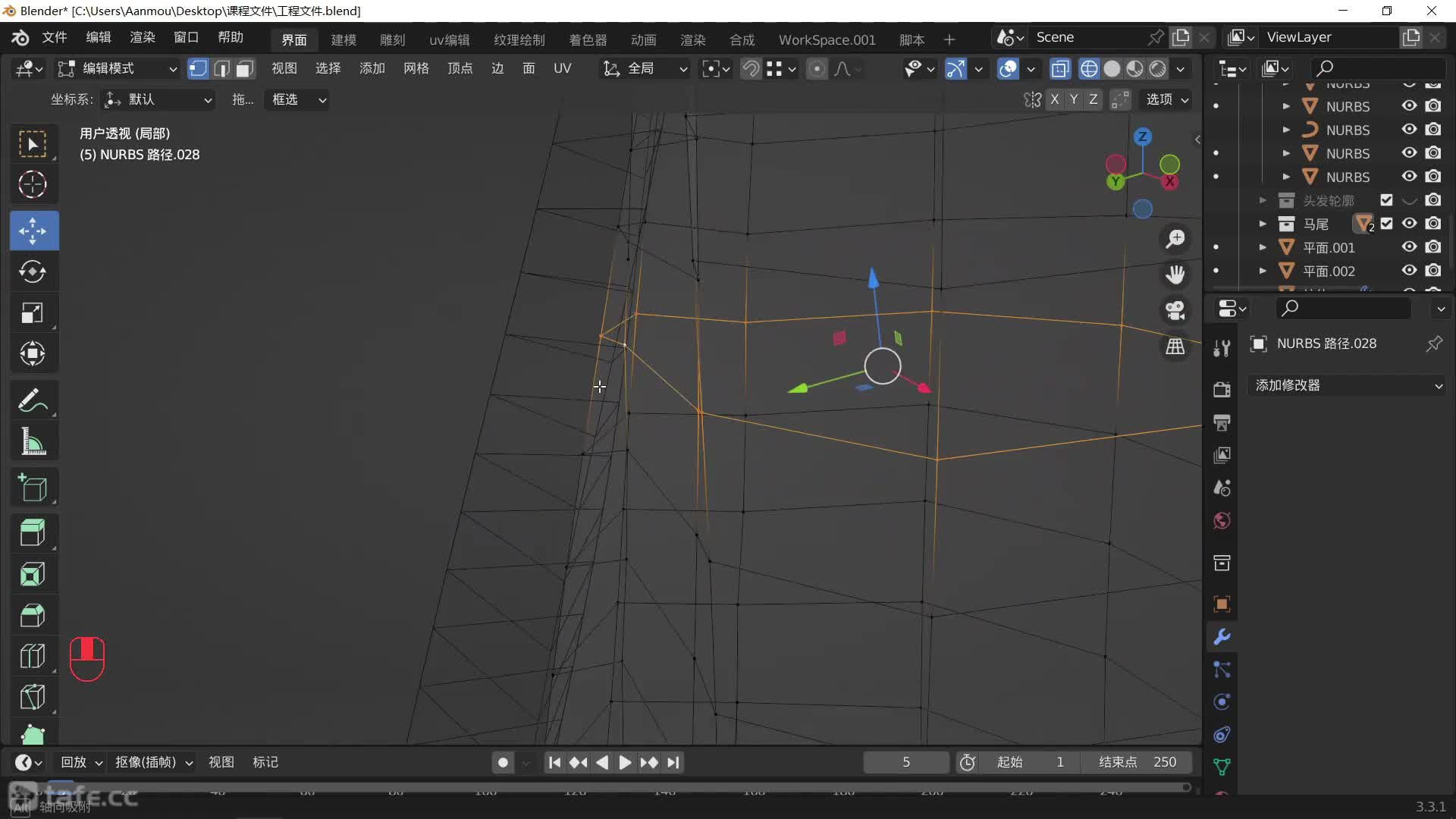Viewport: 1456px width, 819px height.
Task: Activate the 3D Cursor tool
Action: coord(33,184)
